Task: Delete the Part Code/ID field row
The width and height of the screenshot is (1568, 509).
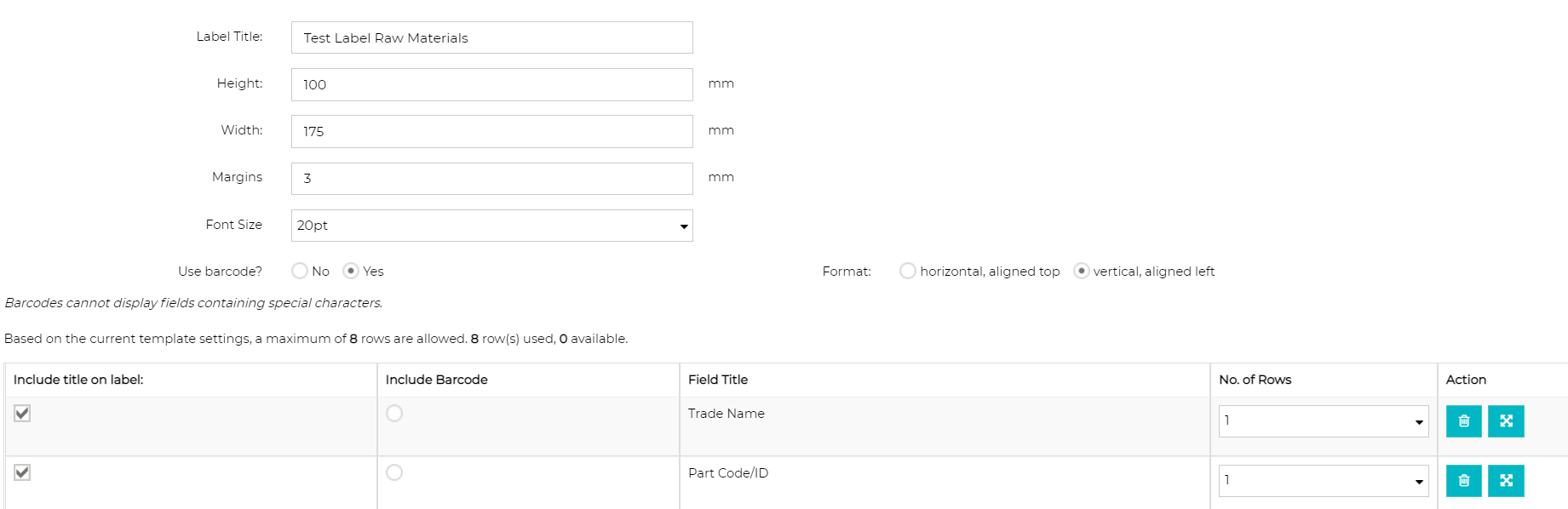Action: tap(1463, 480)
